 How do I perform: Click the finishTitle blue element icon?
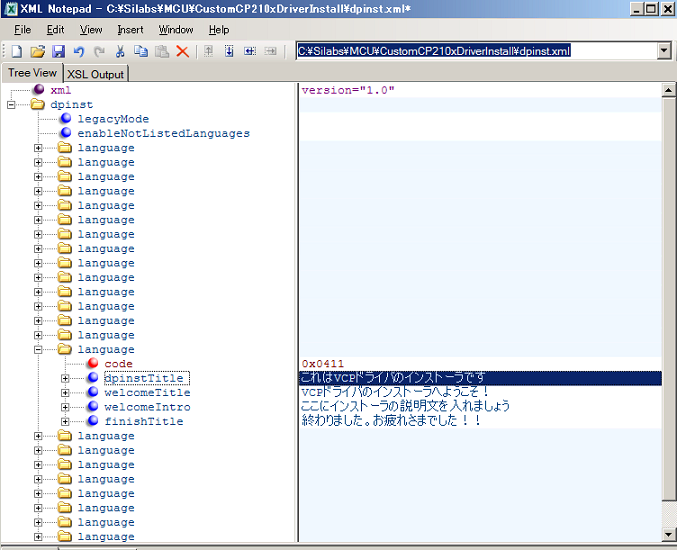point(93,420)
